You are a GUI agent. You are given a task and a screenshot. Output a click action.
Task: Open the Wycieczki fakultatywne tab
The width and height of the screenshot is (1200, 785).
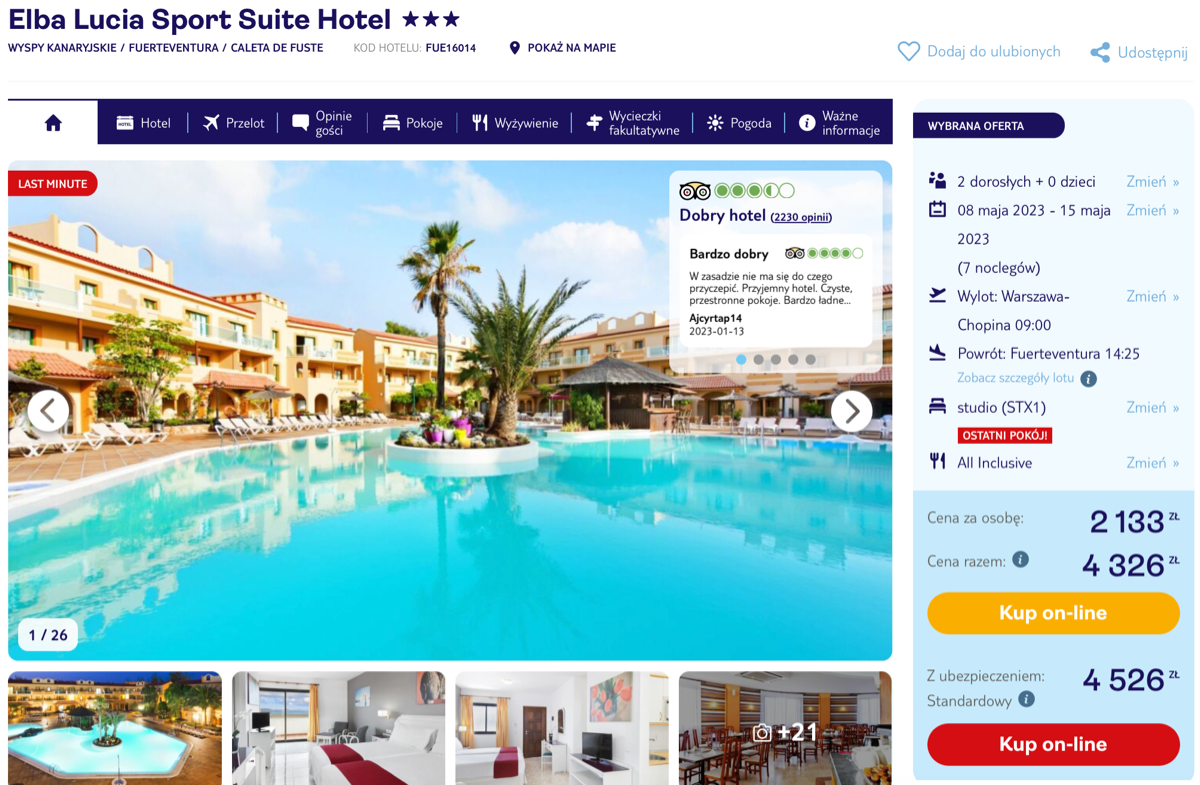(x=632, y=123)
